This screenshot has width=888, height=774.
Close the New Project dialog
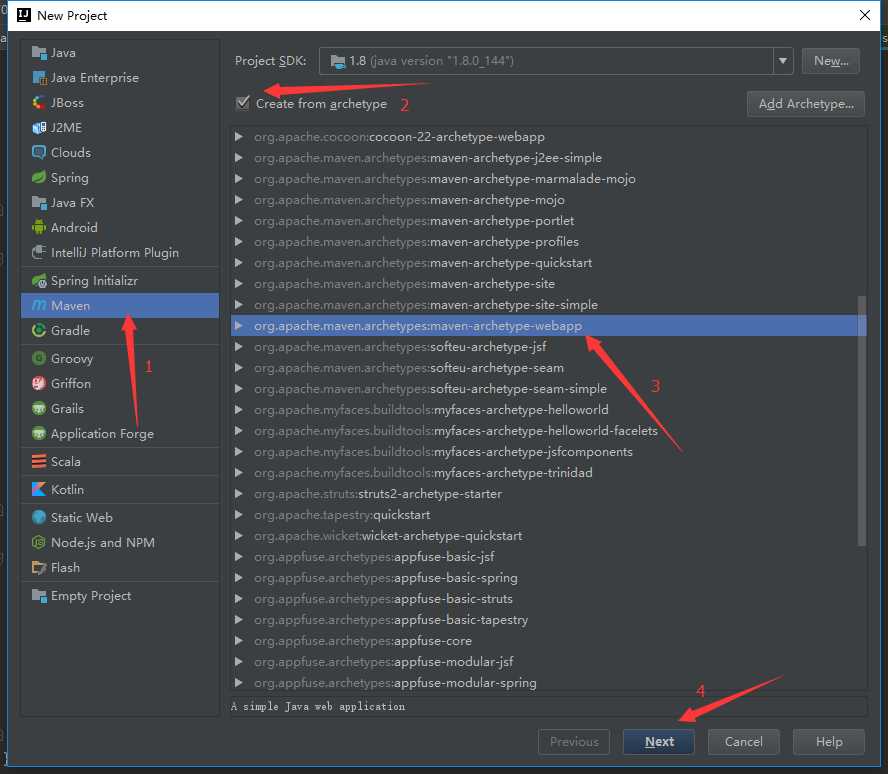point(865,15)
